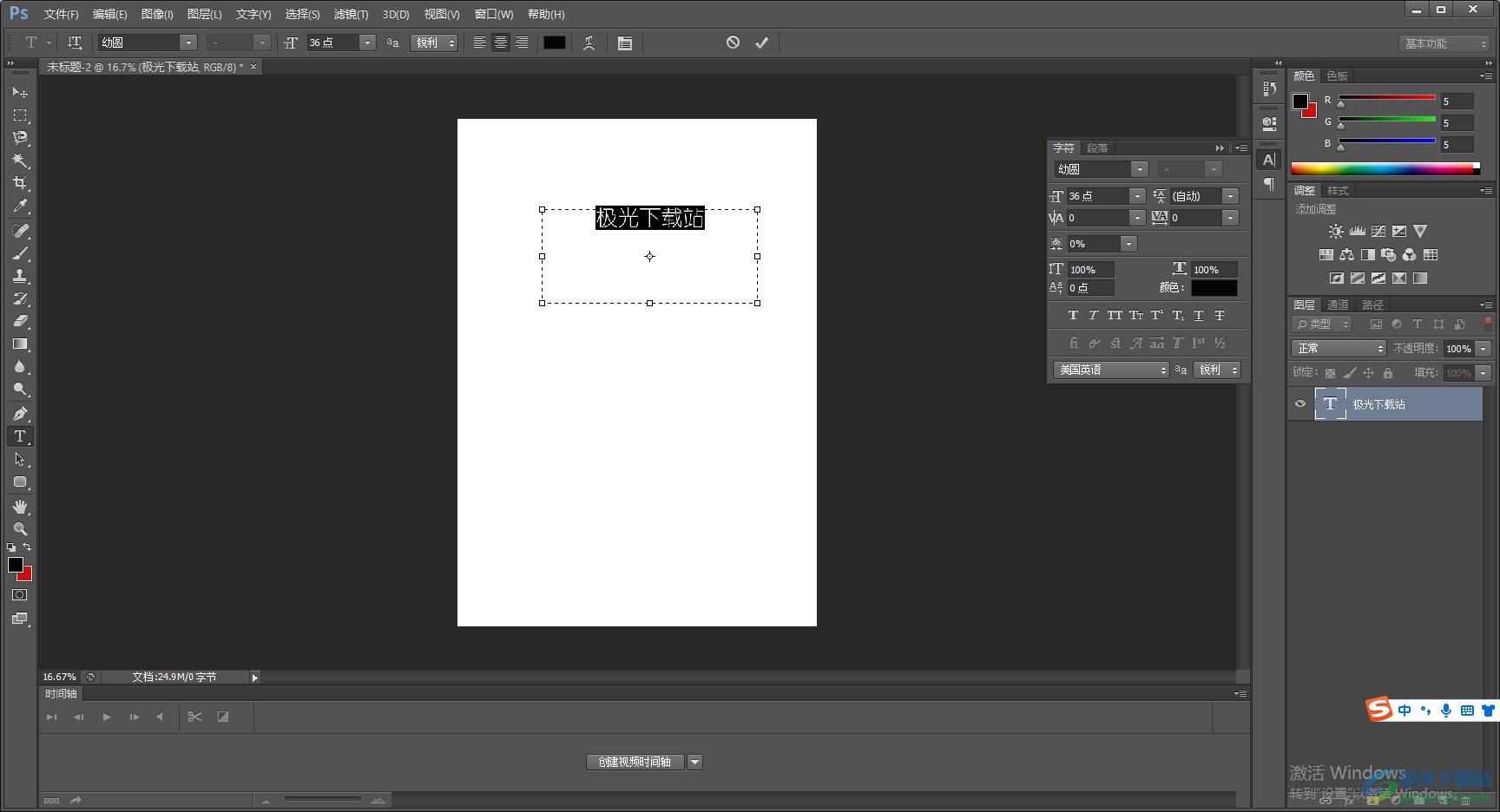Play the timeline
This screenshot has width=1500, height=812.
107,717
